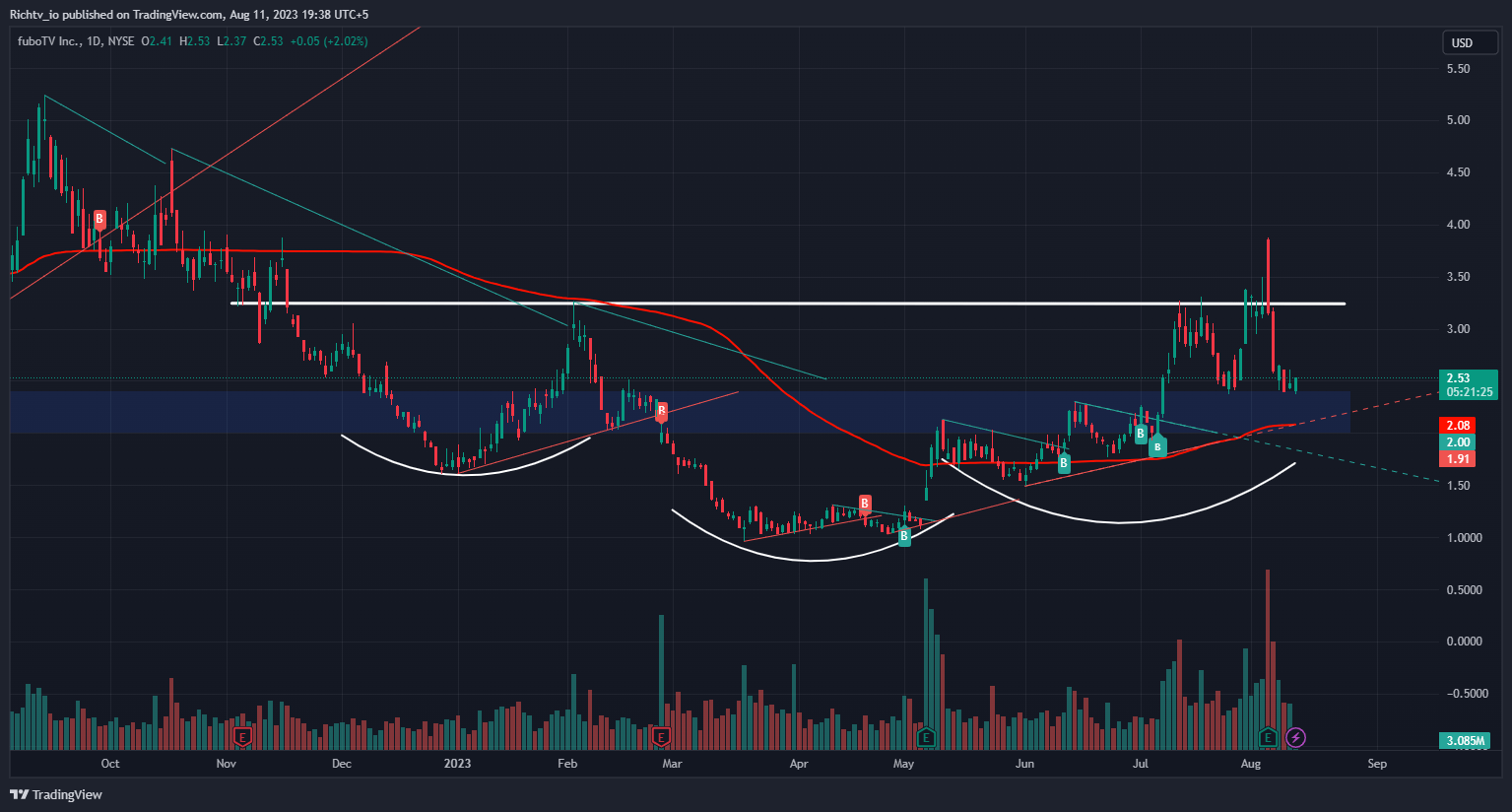The width and height of the screenshot is (1512, 812).
Task: Click the green 2.00 price label
Action: 1458,442
